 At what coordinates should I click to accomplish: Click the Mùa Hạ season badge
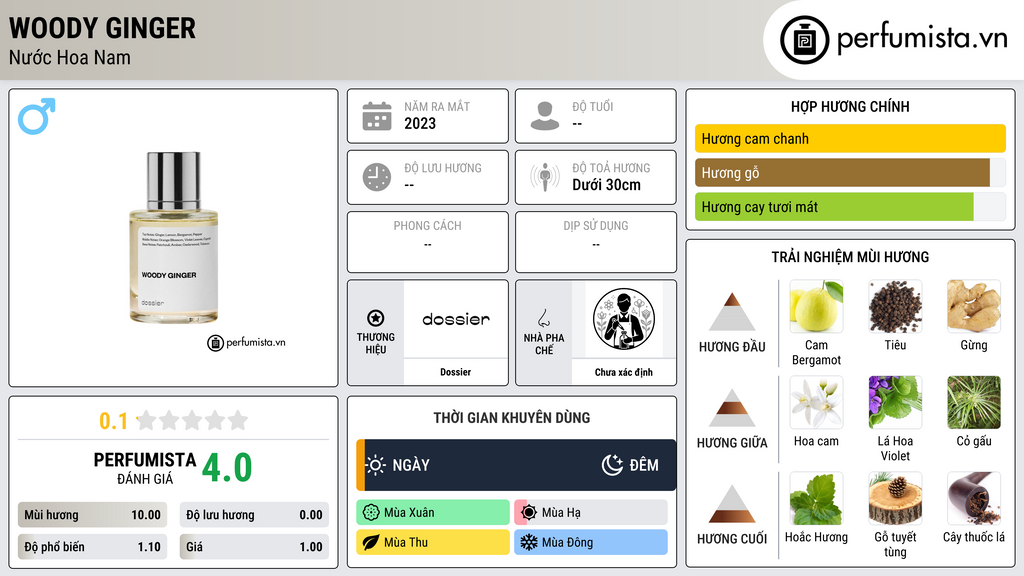pyautogui.click(x=591, y=513)
